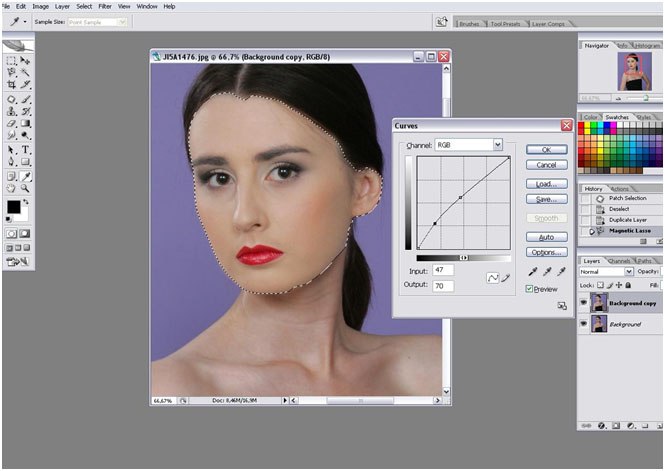This screenshot has height=471, width=665.
Task: Choose the pencil draw-curve icon in Curves
Action: [x=506, y=277]
